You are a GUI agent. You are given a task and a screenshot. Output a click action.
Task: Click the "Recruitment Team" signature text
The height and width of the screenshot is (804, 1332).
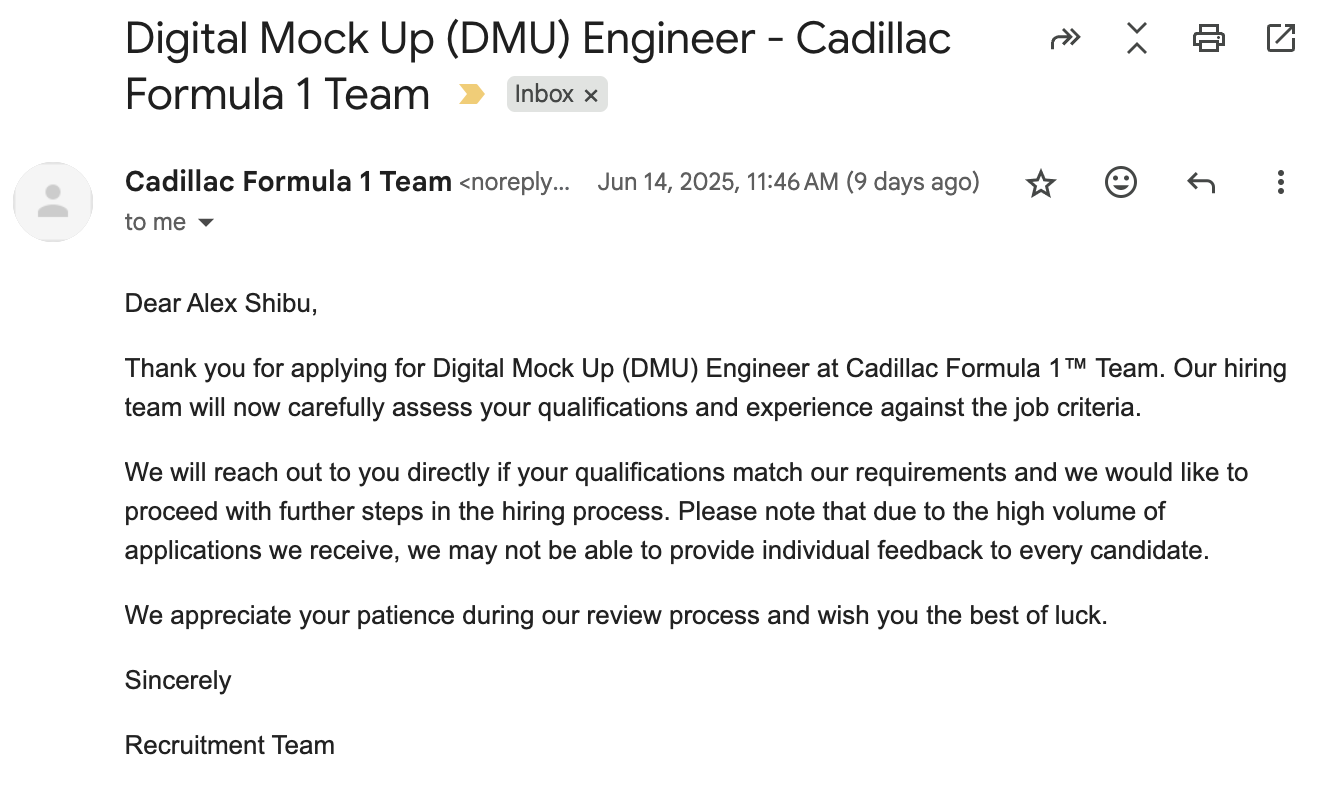229,745
